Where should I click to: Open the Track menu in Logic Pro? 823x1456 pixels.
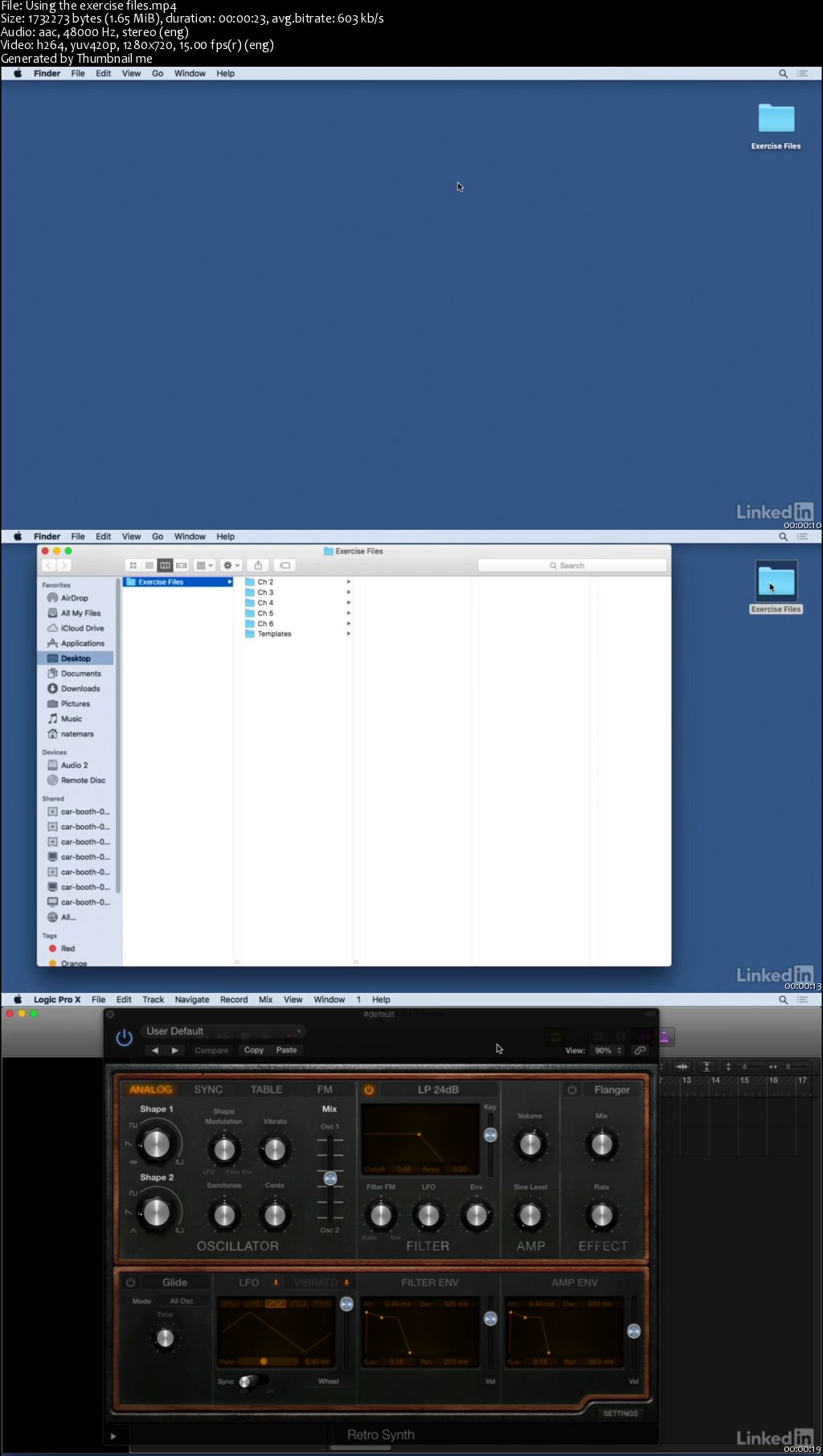pyautogui.click(x=153, y=999)
